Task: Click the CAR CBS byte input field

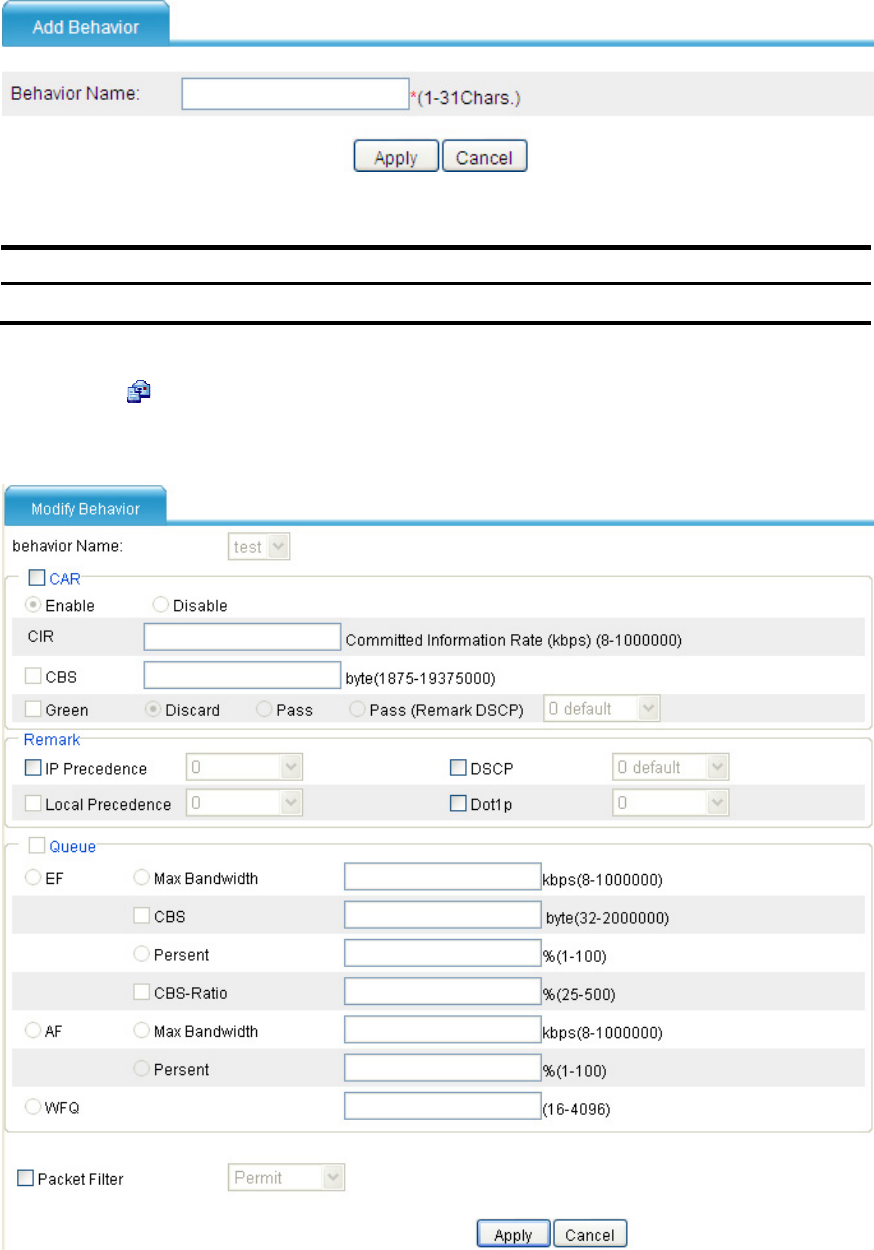Action: (243, 676)
